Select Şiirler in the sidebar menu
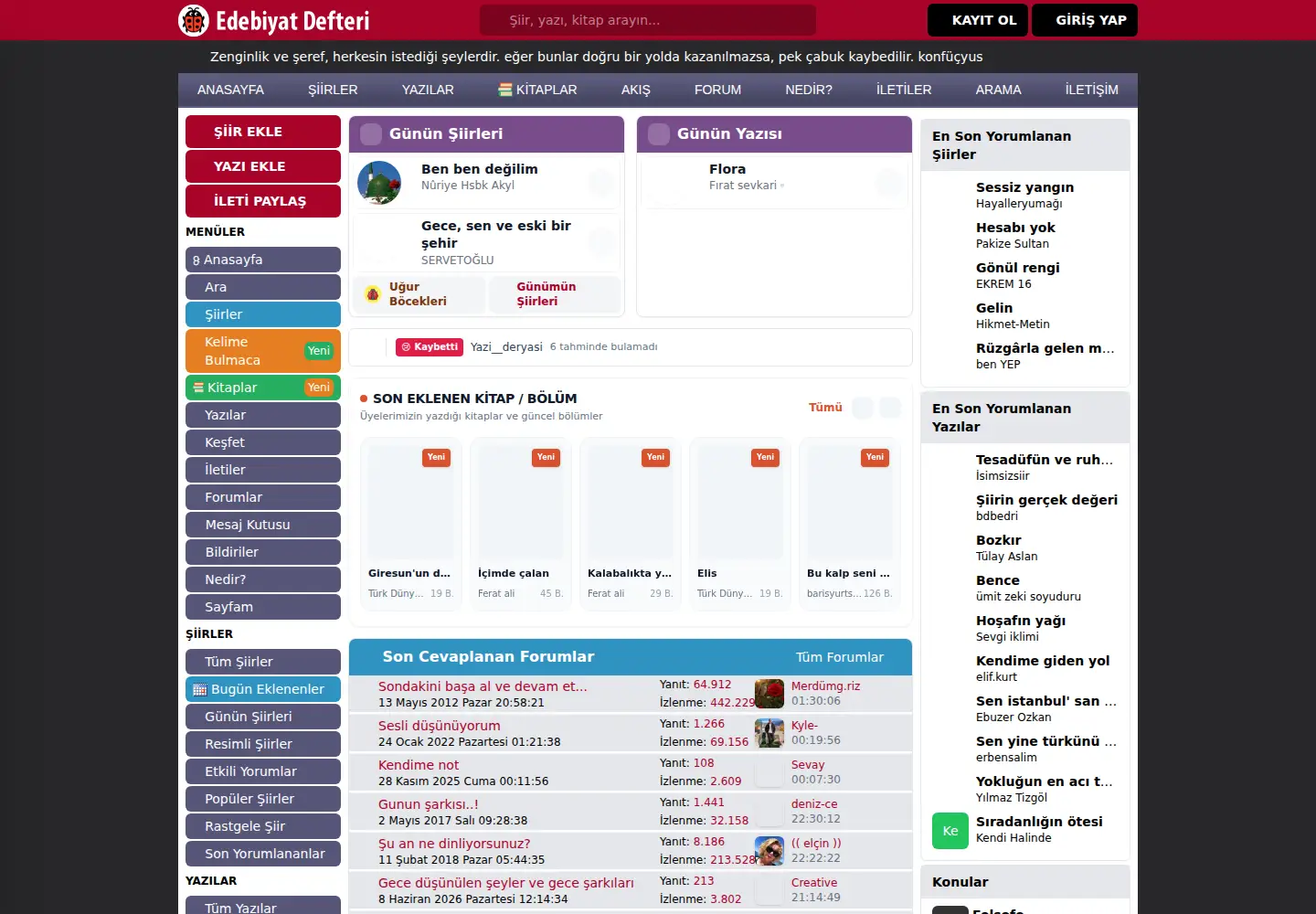 [x=263, y=314]
